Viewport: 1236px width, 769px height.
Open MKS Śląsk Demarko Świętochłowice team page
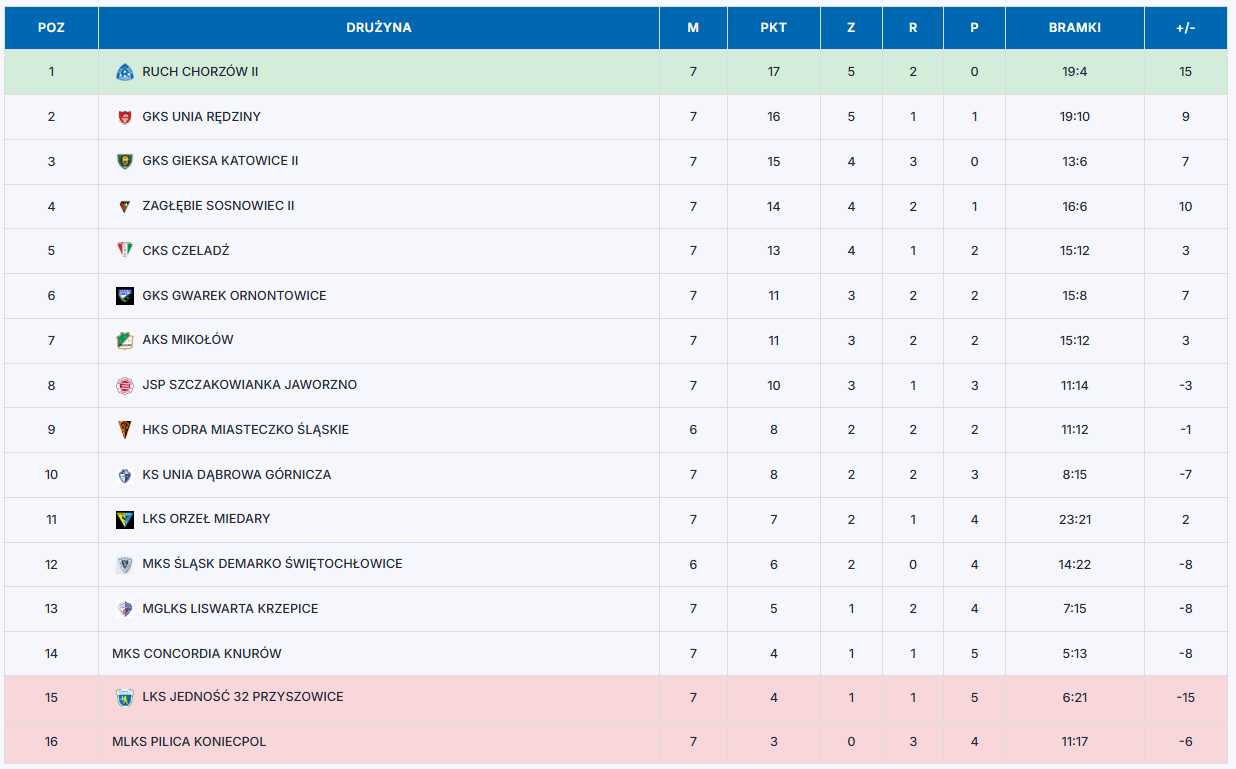(x=272, y=564)
